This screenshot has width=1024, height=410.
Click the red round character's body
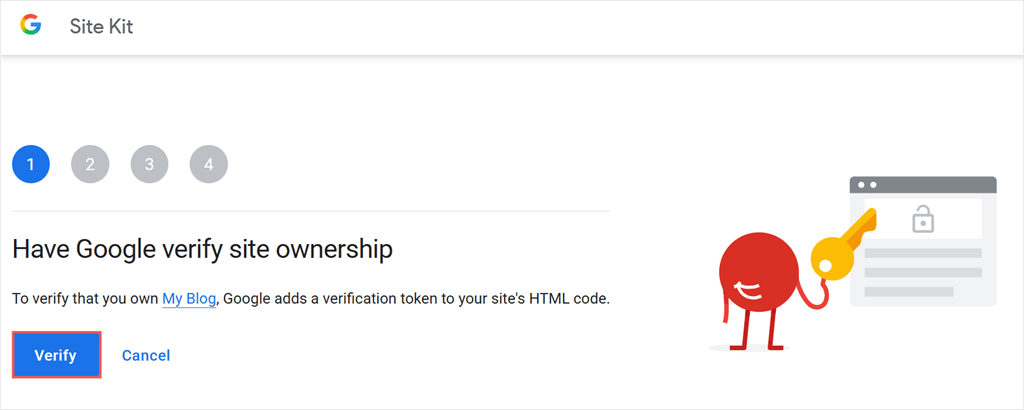click(759, 270)
